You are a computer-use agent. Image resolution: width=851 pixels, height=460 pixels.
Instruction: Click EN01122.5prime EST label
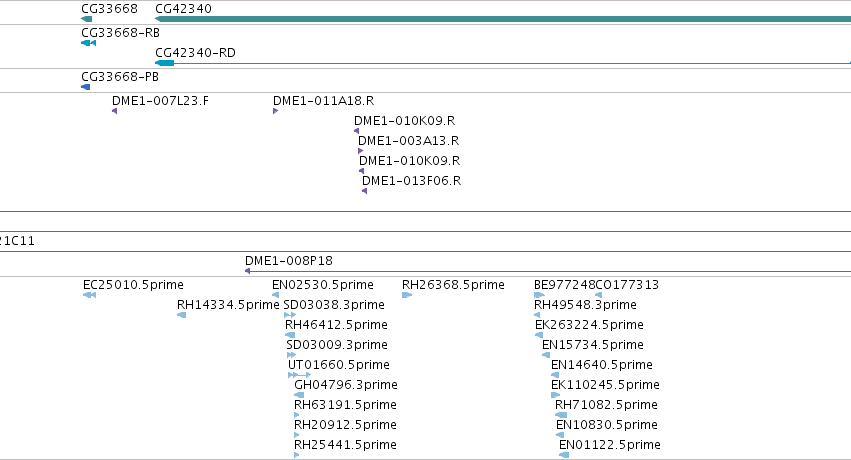click(609, 445)
